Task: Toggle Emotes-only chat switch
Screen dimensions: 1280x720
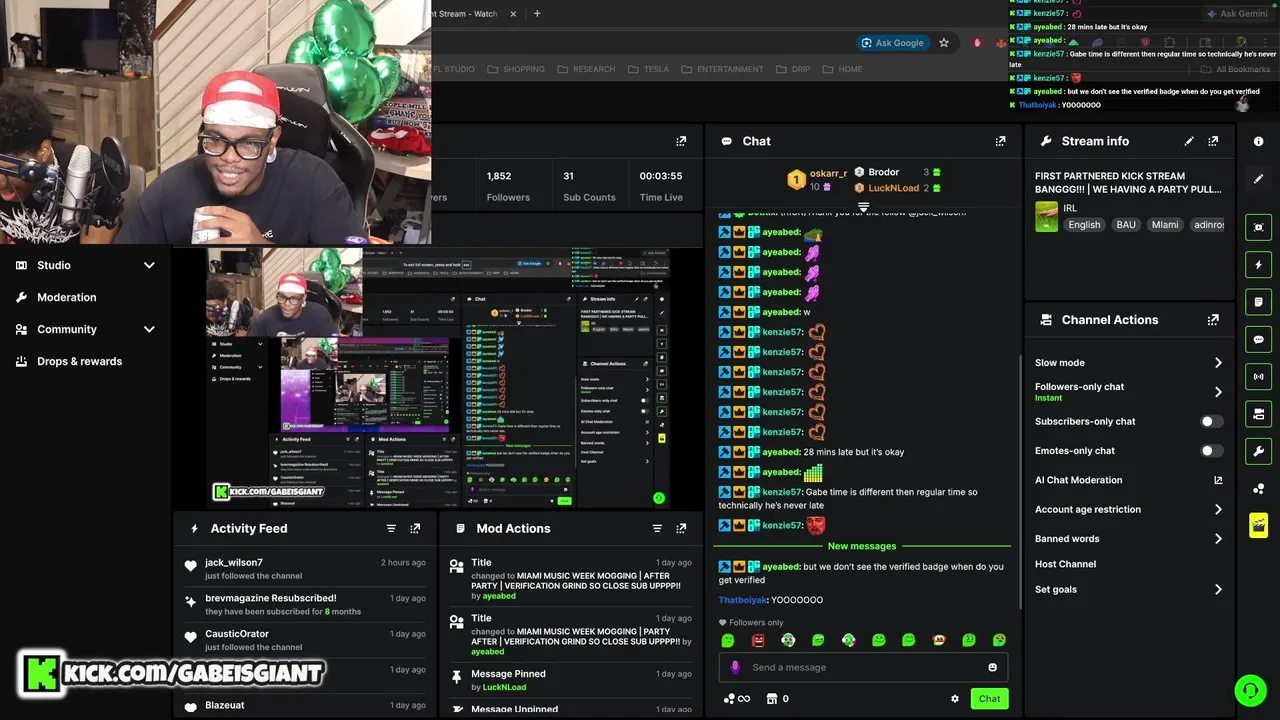Action: [x=1211, y=451]
